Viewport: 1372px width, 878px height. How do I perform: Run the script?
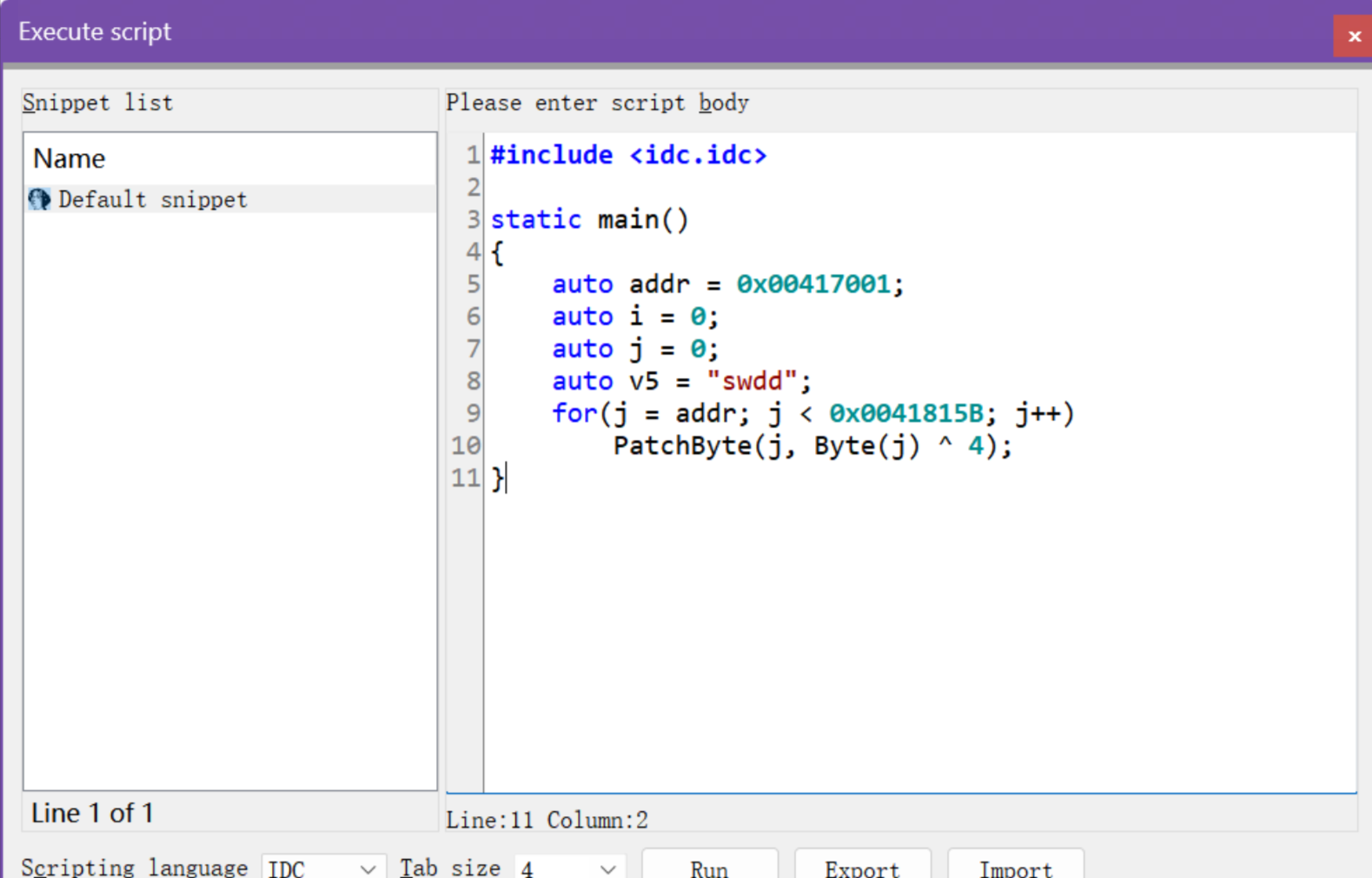click(709, 866)
